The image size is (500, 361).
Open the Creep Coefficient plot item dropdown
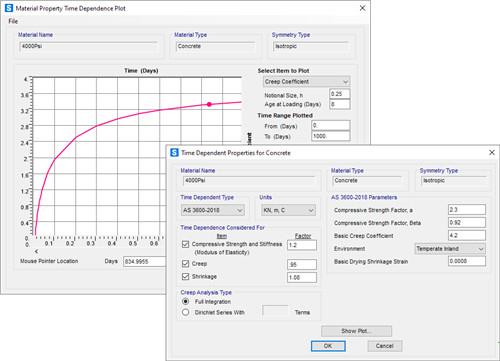click(306, 82)
